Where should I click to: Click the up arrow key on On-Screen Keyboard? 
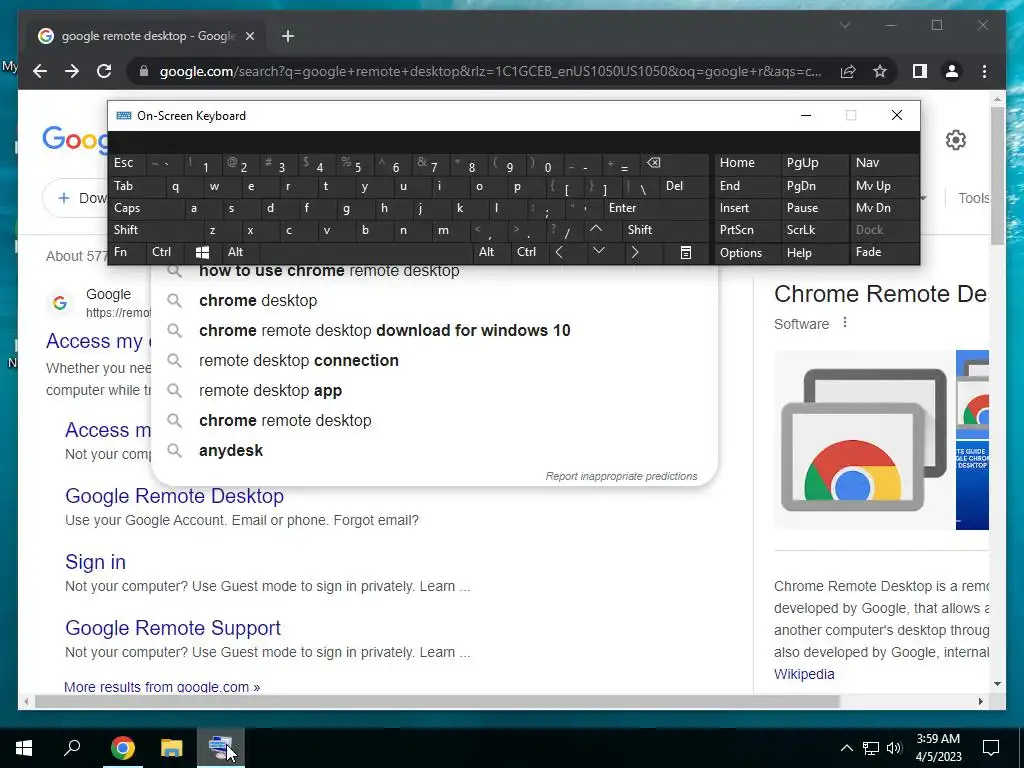tap(596, 229)
